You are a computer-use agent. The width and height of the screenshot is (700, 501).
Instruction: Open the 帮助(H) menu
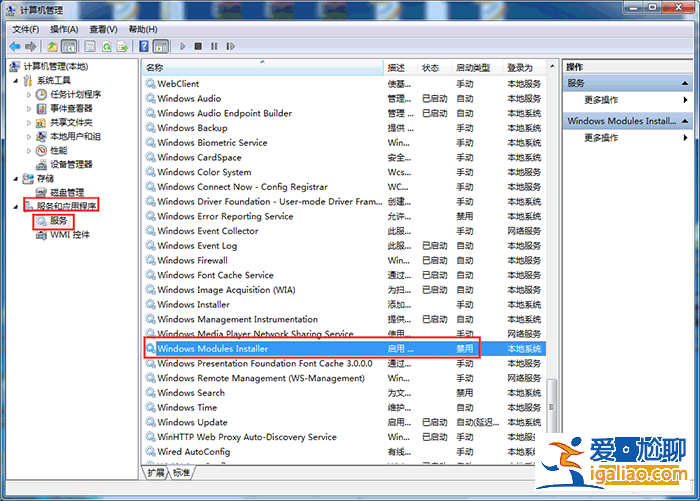[143, 29]
